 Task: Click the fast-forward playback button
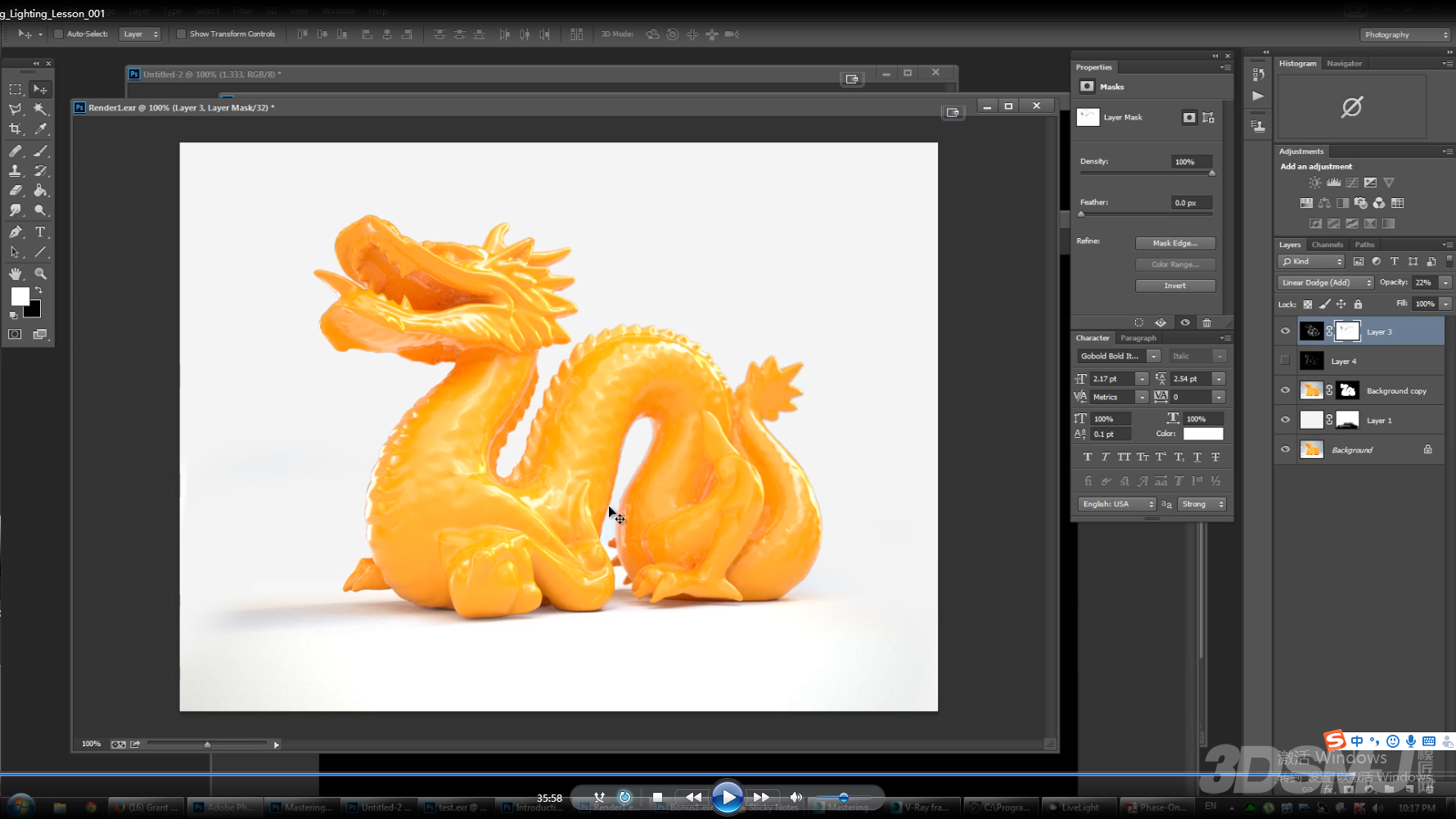[761, 797]
